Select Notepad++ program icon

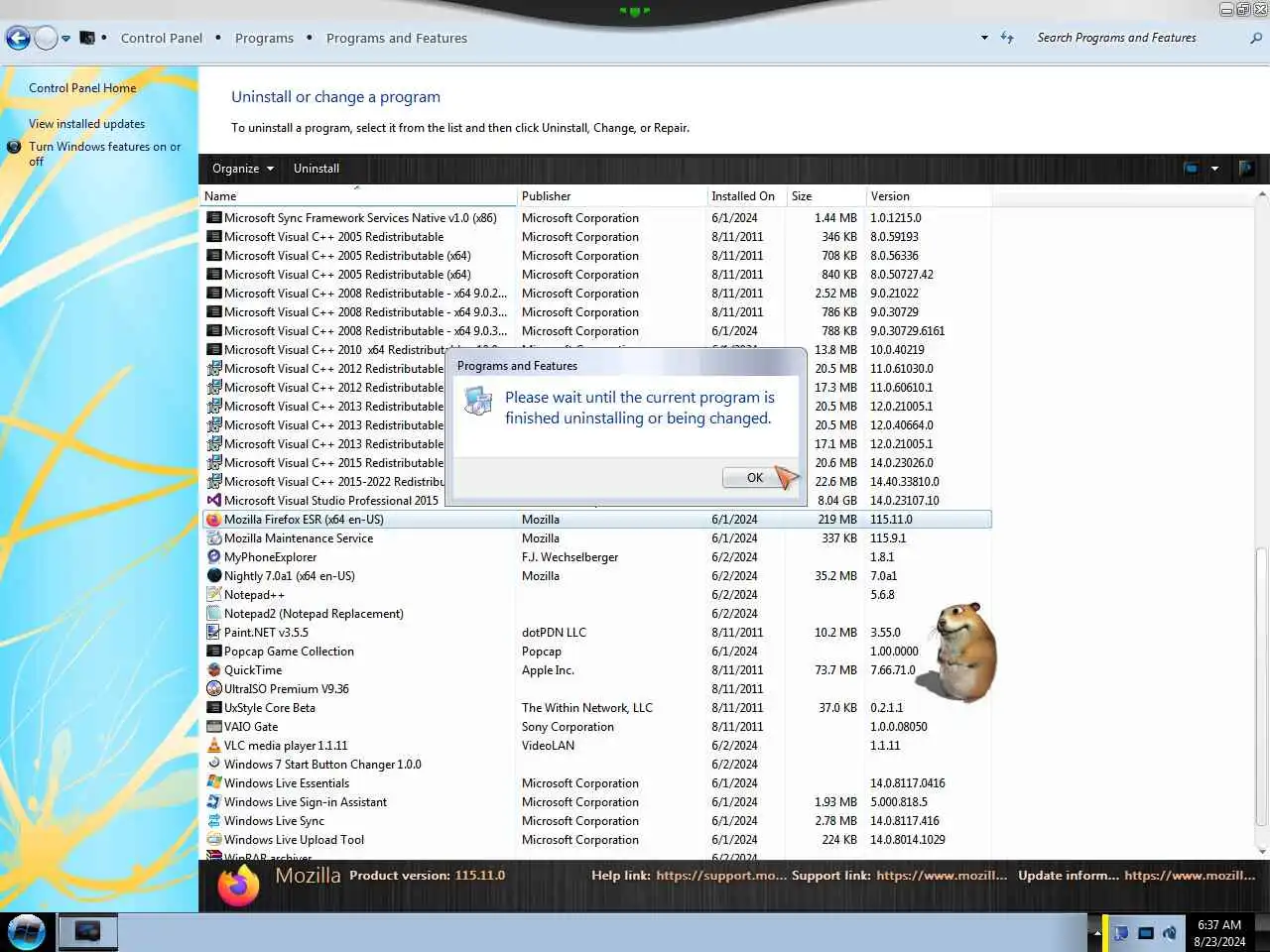[x=213, y=595]
